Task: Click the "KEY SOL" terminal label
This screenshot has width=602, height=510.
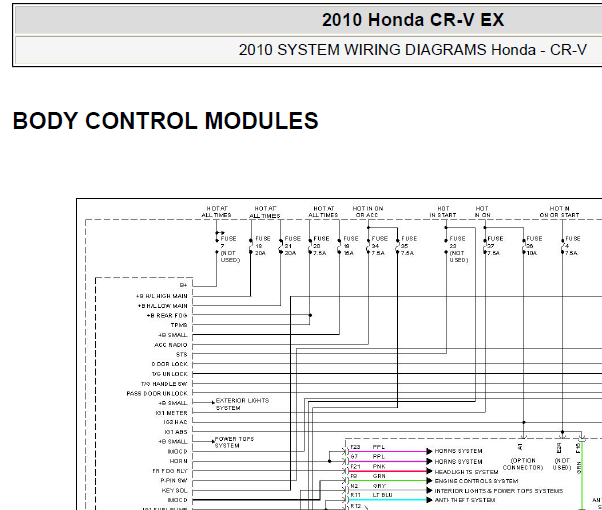Action: [x=175, y=491]
